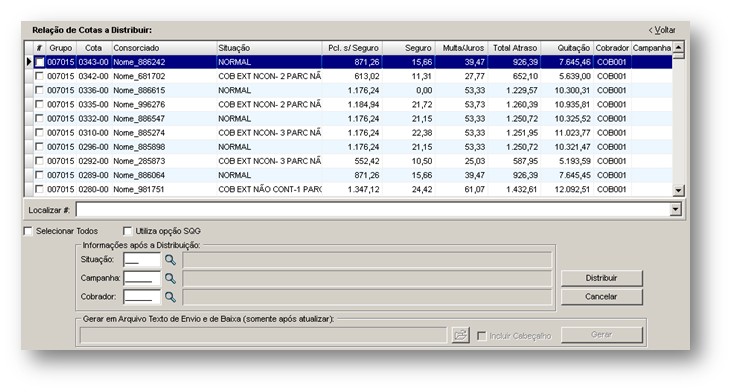Image resolution: width=732 pixels, height=392 pixels.
Task: Click the table scrollbar down arrow
Action: pyautogui.click(x=679, y=190)
